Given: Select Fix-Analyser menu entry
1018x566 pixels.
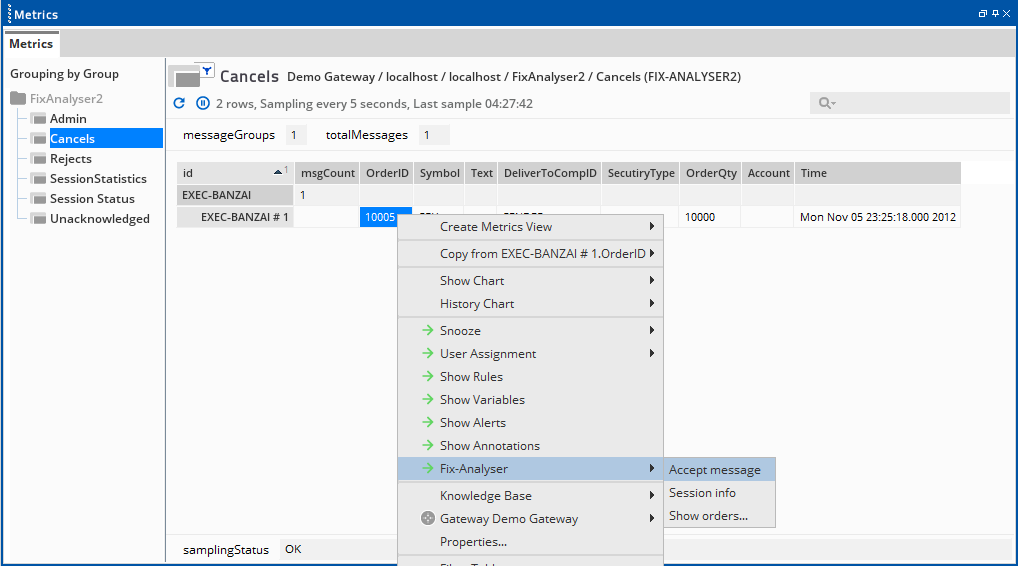Looking at the screenshot, I should tap(530, 469).
